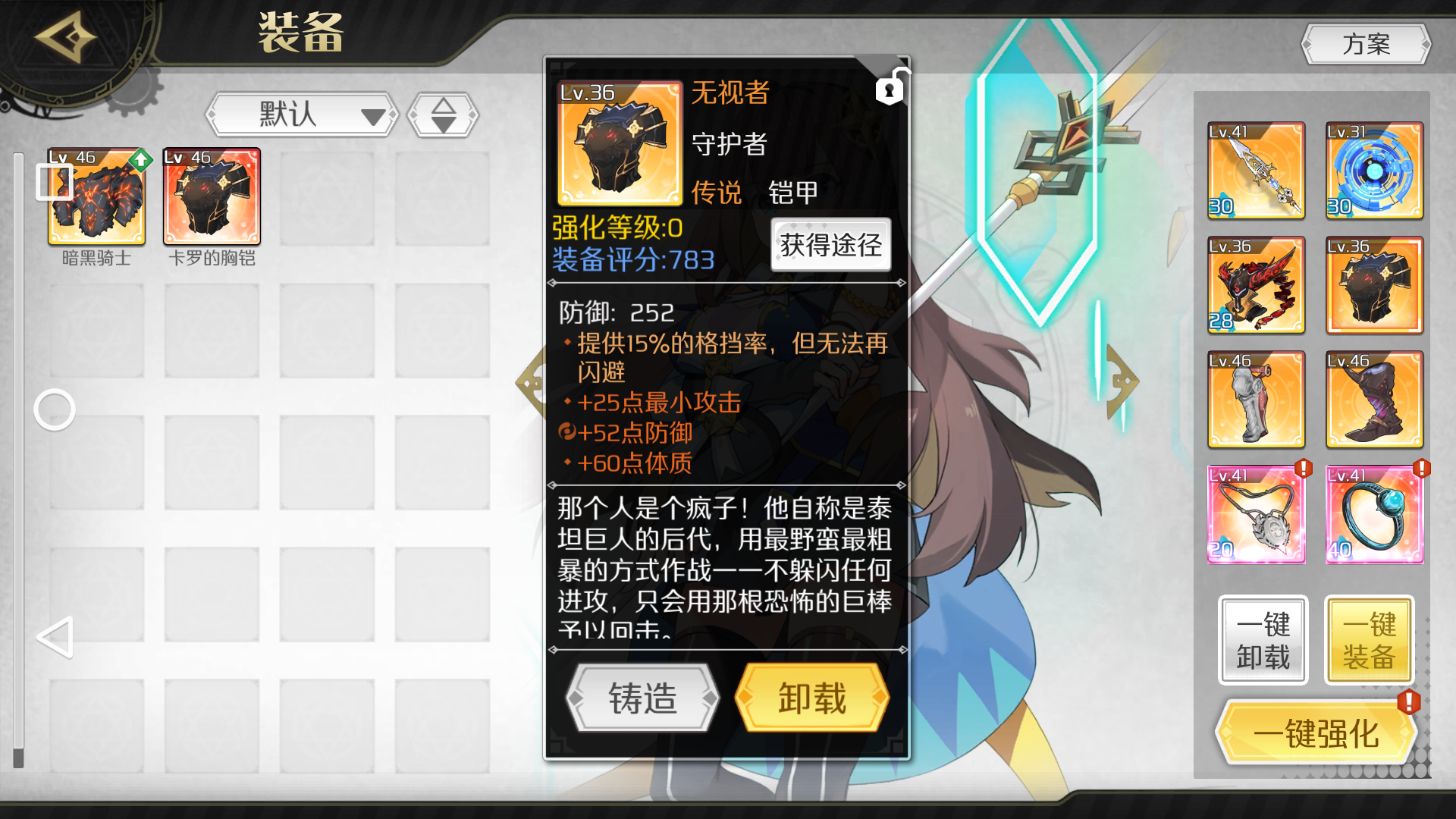Image resolution: width=1456 pixels, height=819 pixels.
Task: Click the 一键卸载 unequip-all button
Action: pyautogui.click(x=1263, y=640)
